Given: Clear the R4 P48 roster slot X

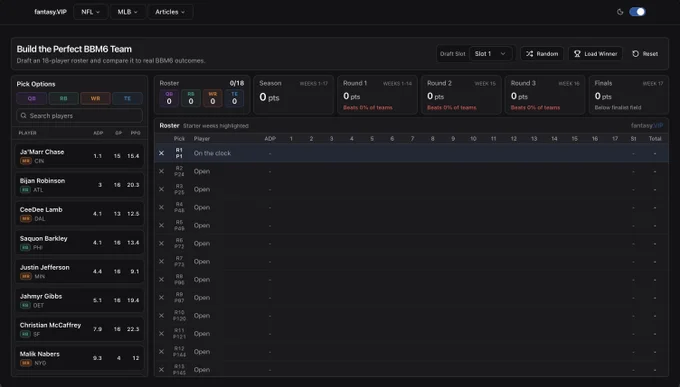Looking at the screenshot, I should [161, 207].
